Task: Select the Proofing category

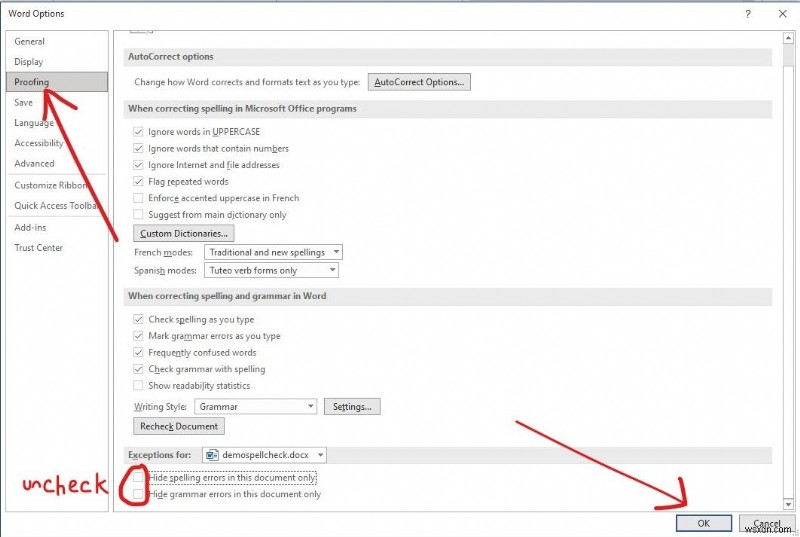Action: point(57,82)
